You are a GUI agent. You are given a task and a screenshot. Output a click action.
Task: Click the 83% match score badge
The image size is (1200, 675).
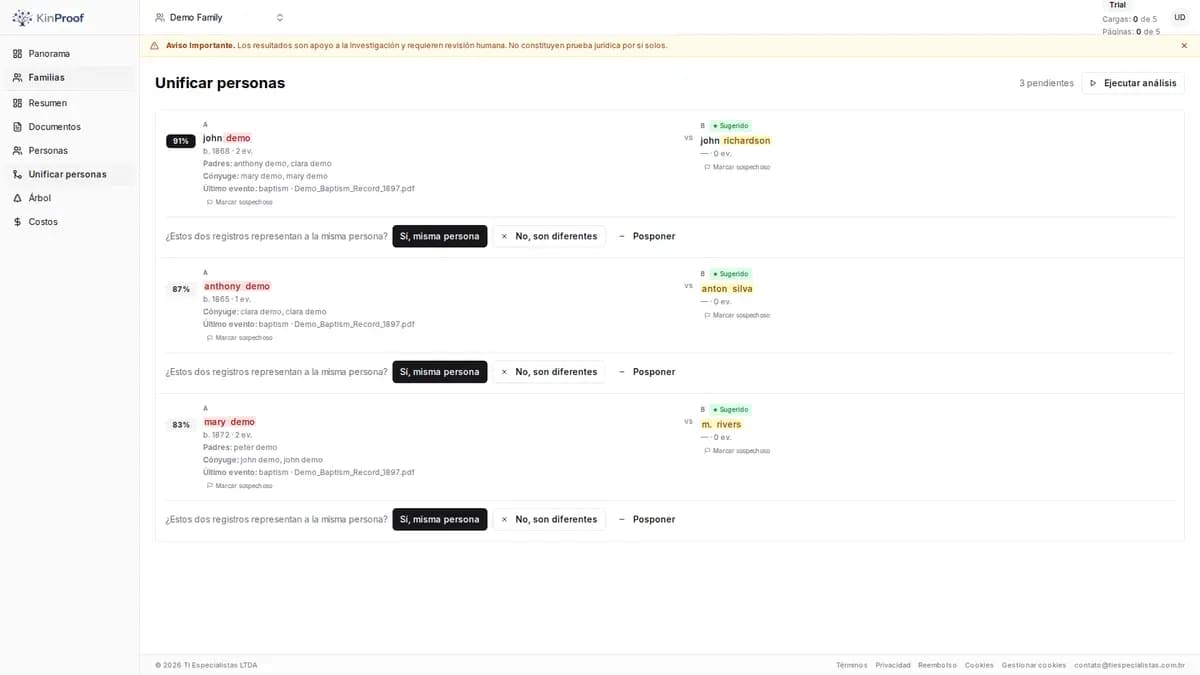tap(181, 425)
